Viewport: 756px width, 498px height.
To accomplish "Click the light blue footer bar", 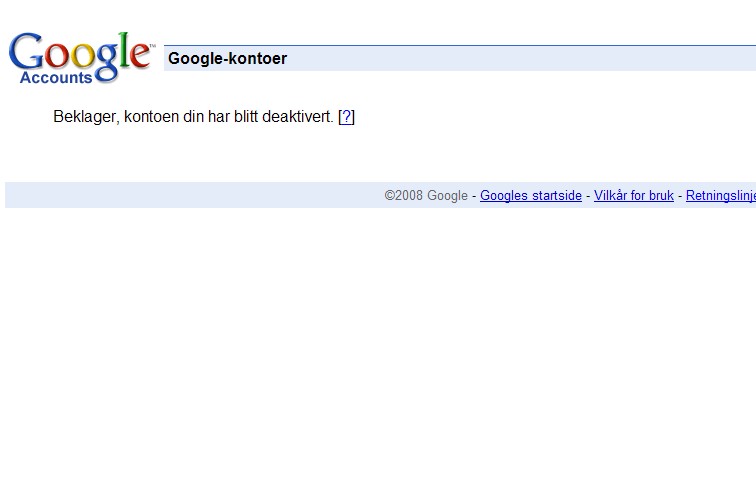I will 380,195.
